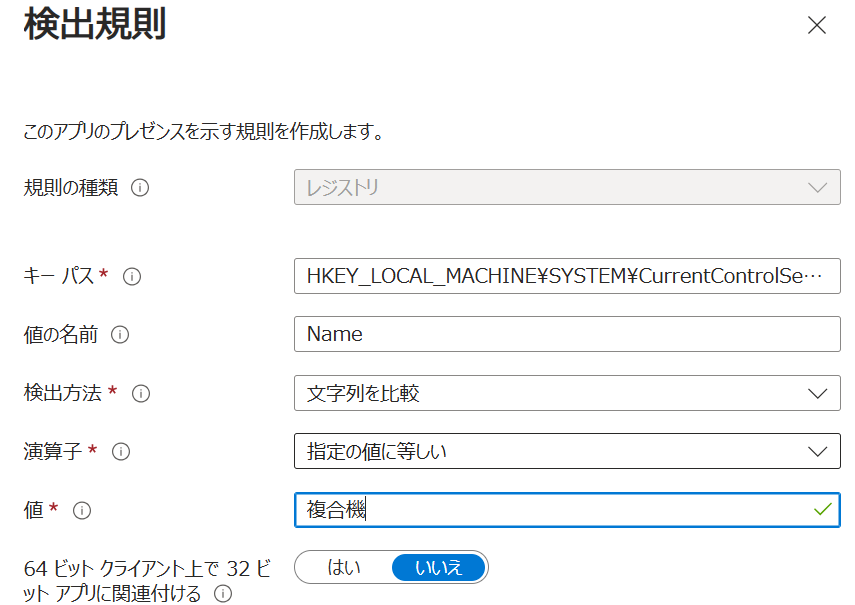Open the 検出方法 dropdown showing 文字列を比較
The image size is (855, 605).
566,393
